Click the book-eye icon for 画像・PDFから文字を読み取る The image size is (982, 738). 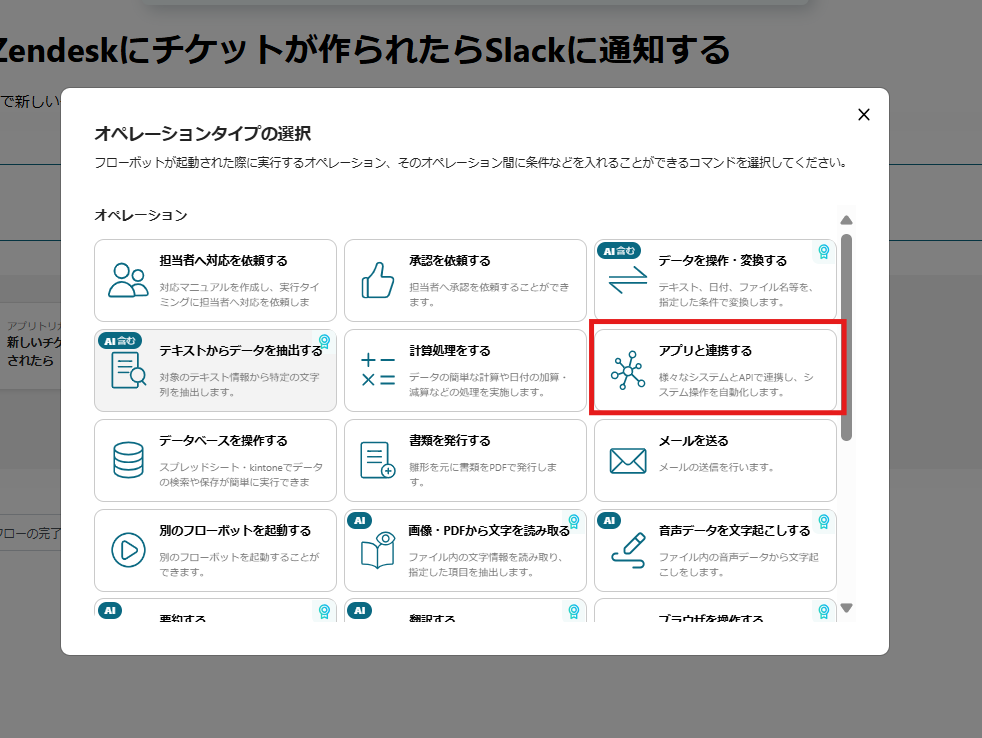[x=378, y=550]
